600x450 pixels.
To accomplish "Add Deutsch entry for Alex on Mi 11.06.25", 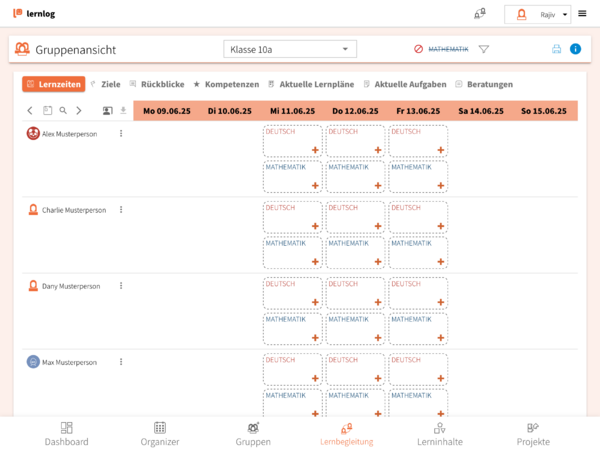I will click(314, 150).
